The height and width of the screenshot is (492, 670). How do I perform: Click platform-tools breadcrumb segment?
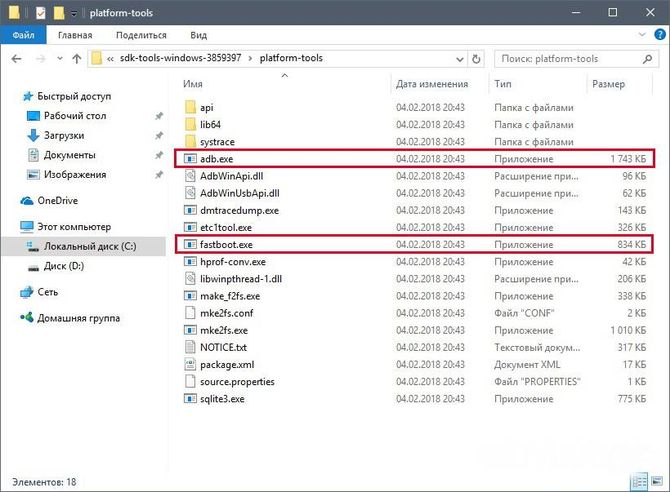(291, 58)
